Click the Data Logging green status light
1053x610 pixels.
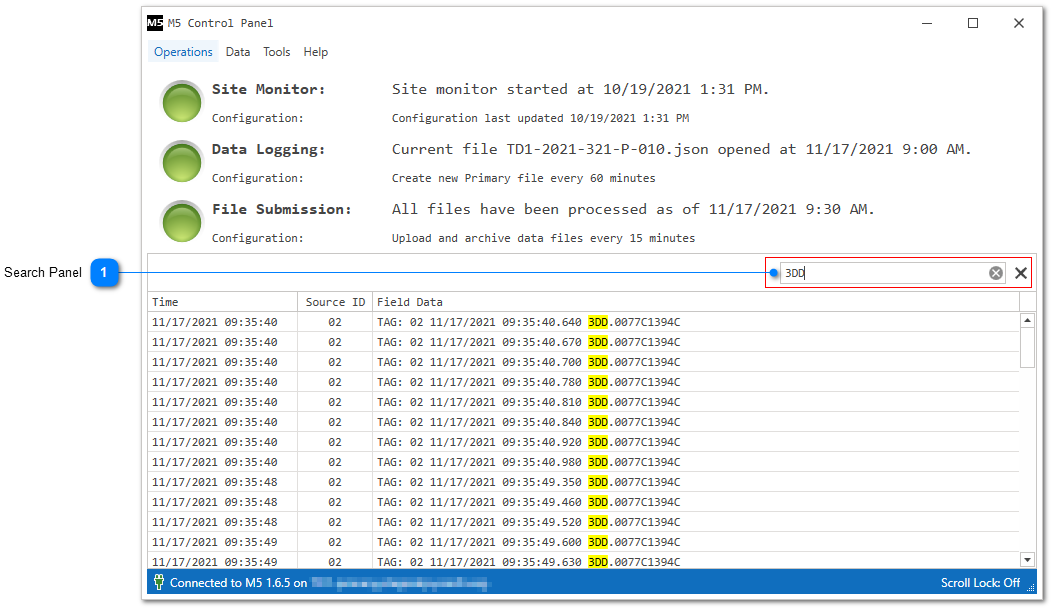click(182, 162)
